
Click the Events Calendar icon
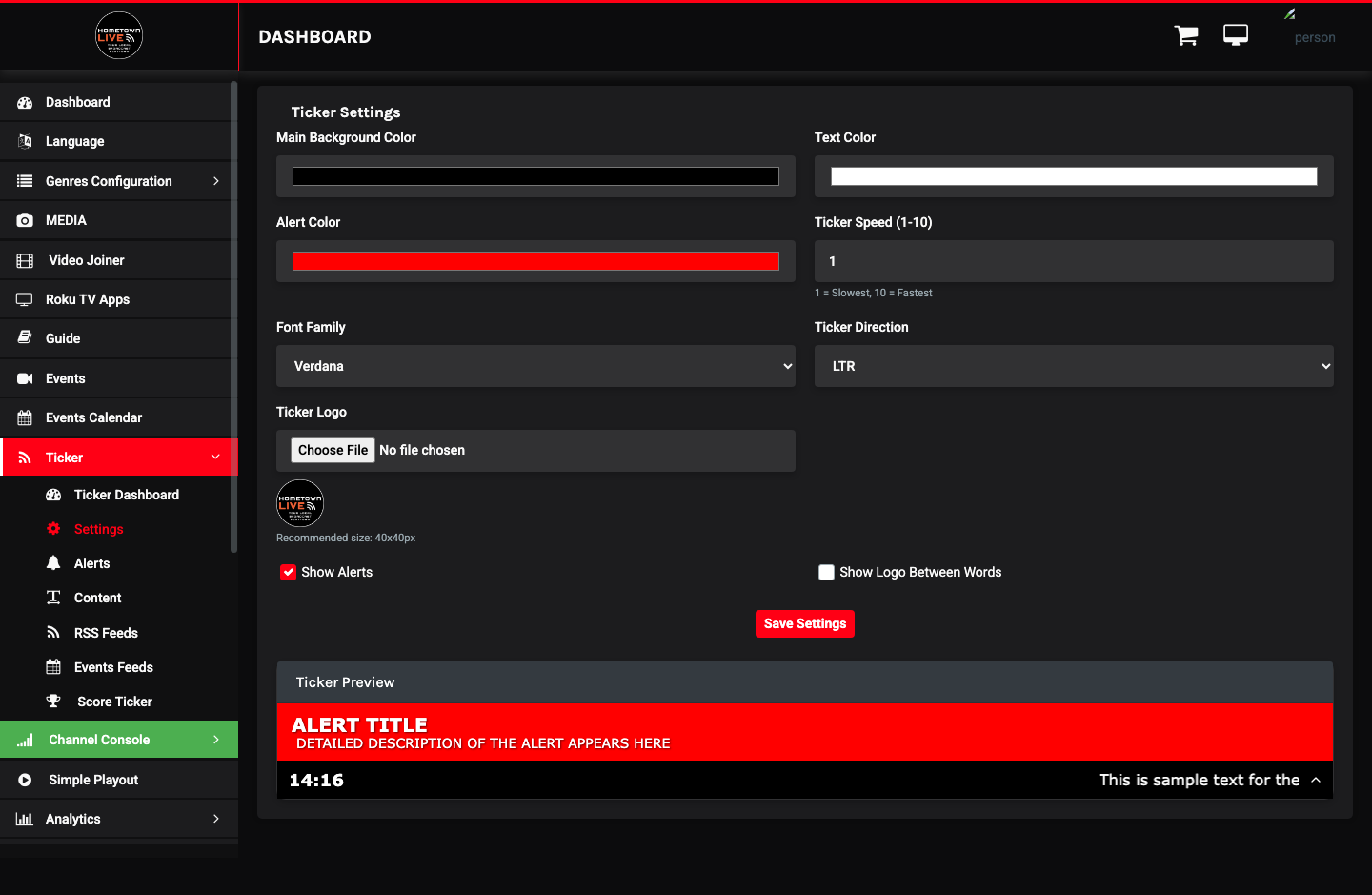tap(25, 417)
